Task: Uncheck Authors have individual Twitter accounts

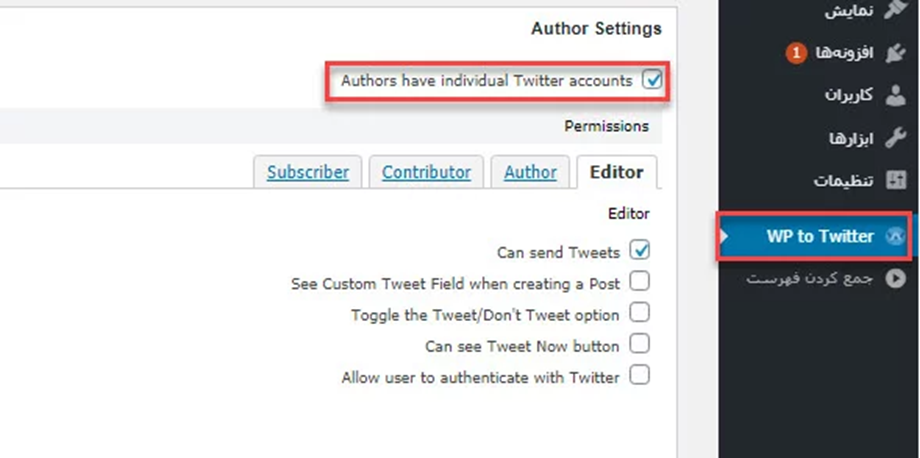Action: point(652,80)
